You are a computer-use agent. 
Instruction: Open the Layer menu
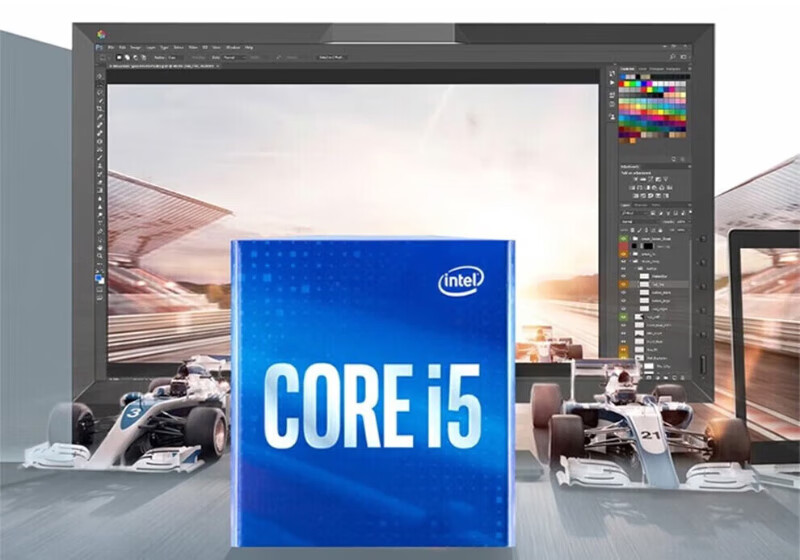click(151, 47)
